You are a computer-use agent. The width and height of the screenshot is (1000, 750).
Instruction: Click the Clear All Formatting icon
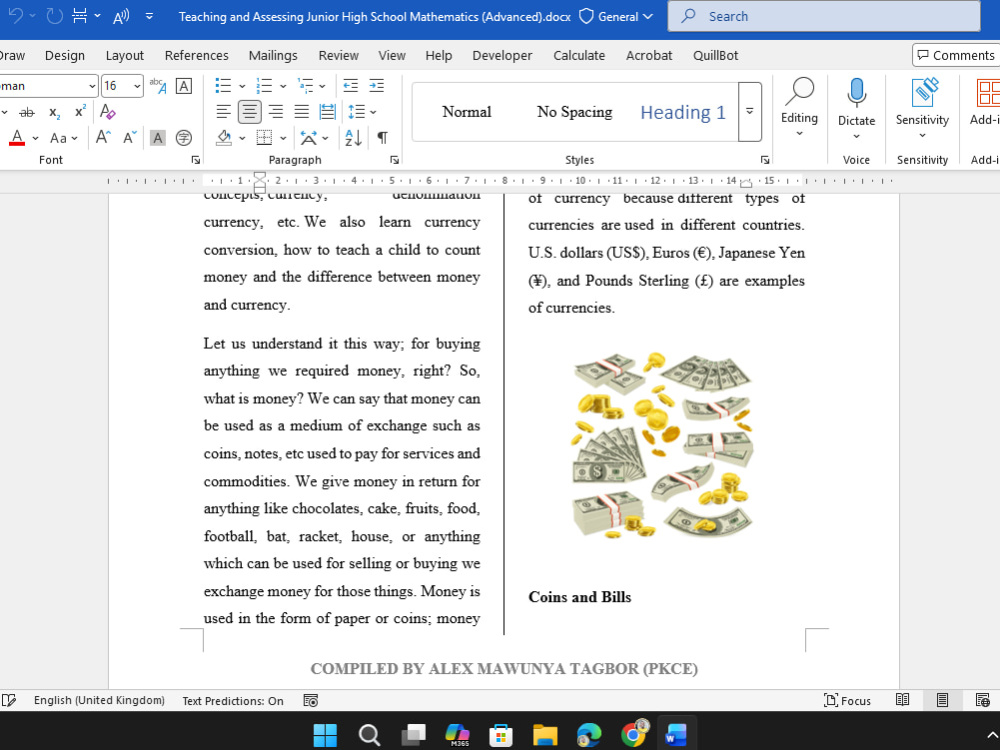(108, 112)
